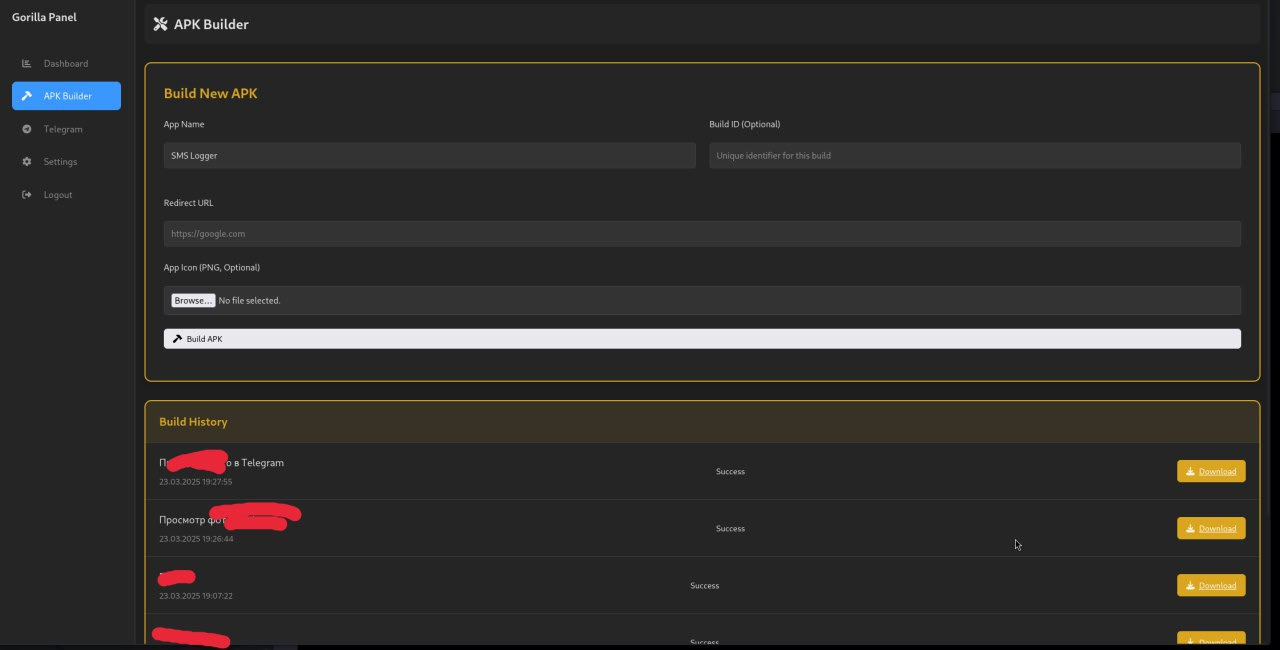Click the "No file selected." icon upload area

tap(249, 300)
